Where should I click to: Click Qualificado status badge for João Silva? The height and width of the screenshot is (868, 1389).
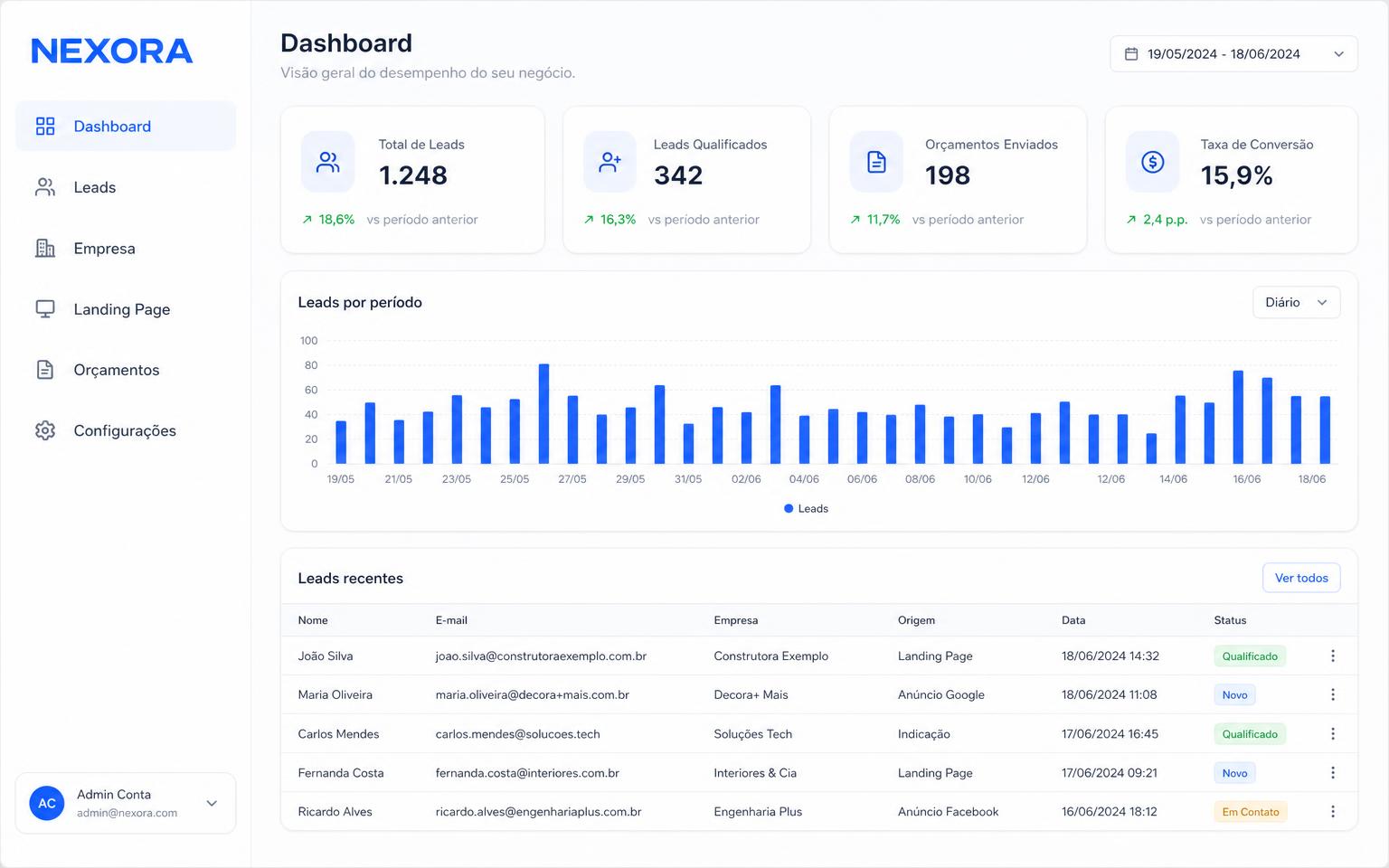click(x=1250, y=656)
